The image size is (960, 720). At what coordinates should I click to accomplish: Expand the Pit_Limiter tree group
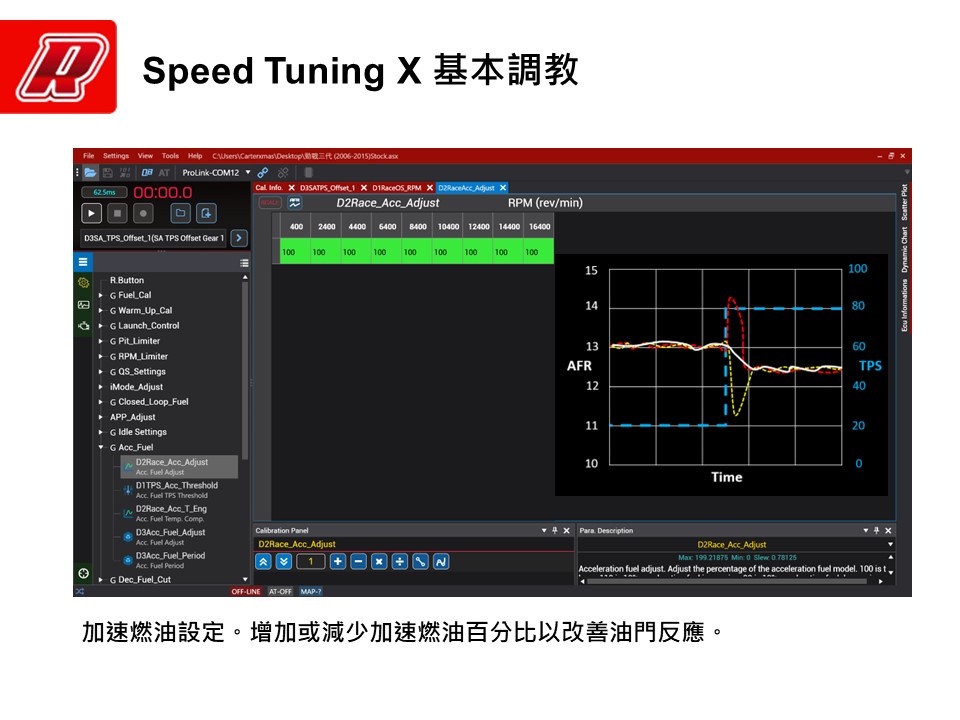(x=100, y=341)
